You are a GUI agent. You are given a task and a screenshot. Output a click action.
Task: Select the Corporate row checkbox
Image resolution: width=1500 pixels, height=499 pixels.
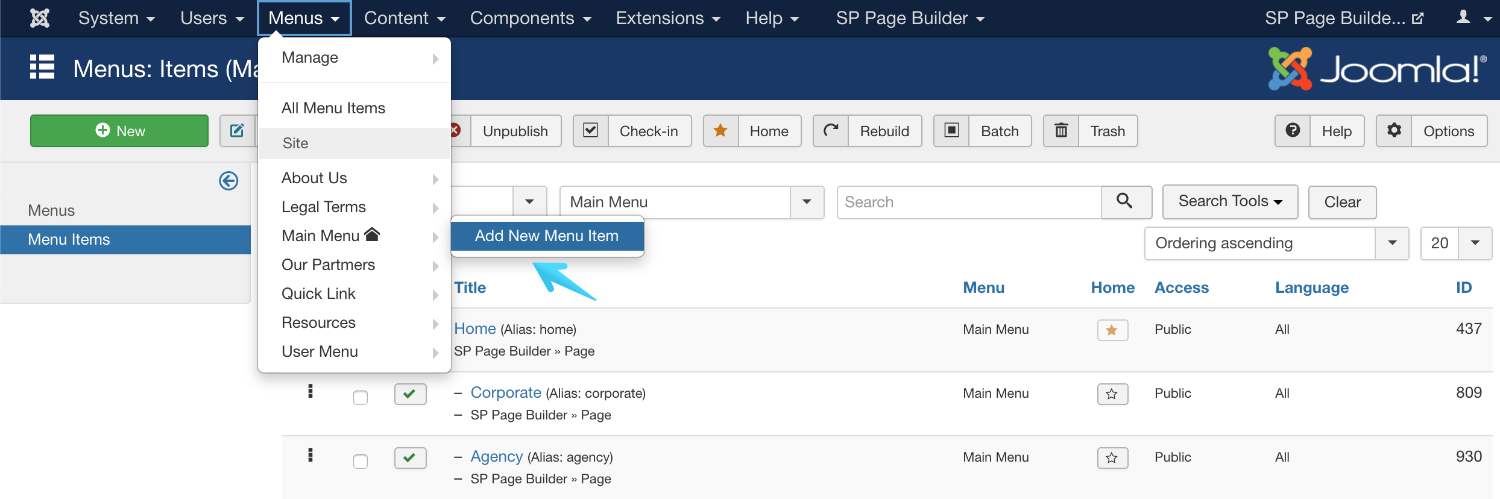point(360,398)
